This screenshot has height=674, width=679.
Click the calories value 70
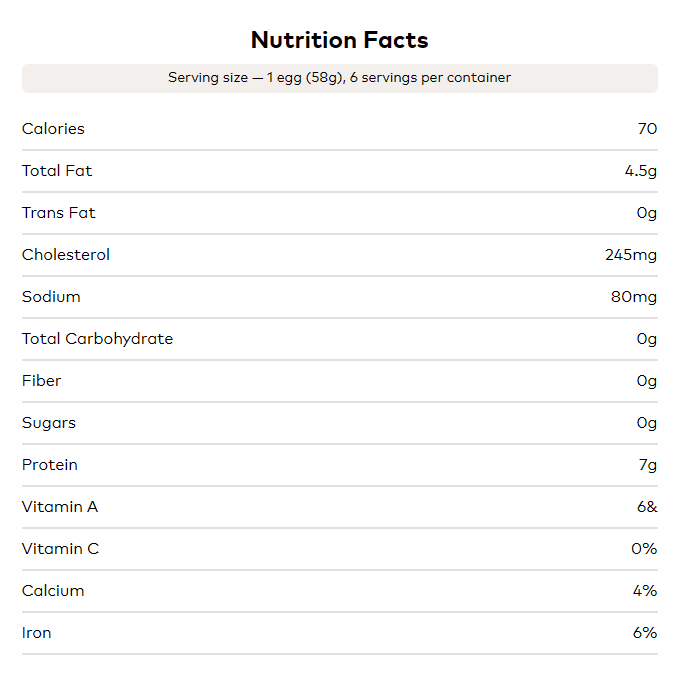pos(647,129)
